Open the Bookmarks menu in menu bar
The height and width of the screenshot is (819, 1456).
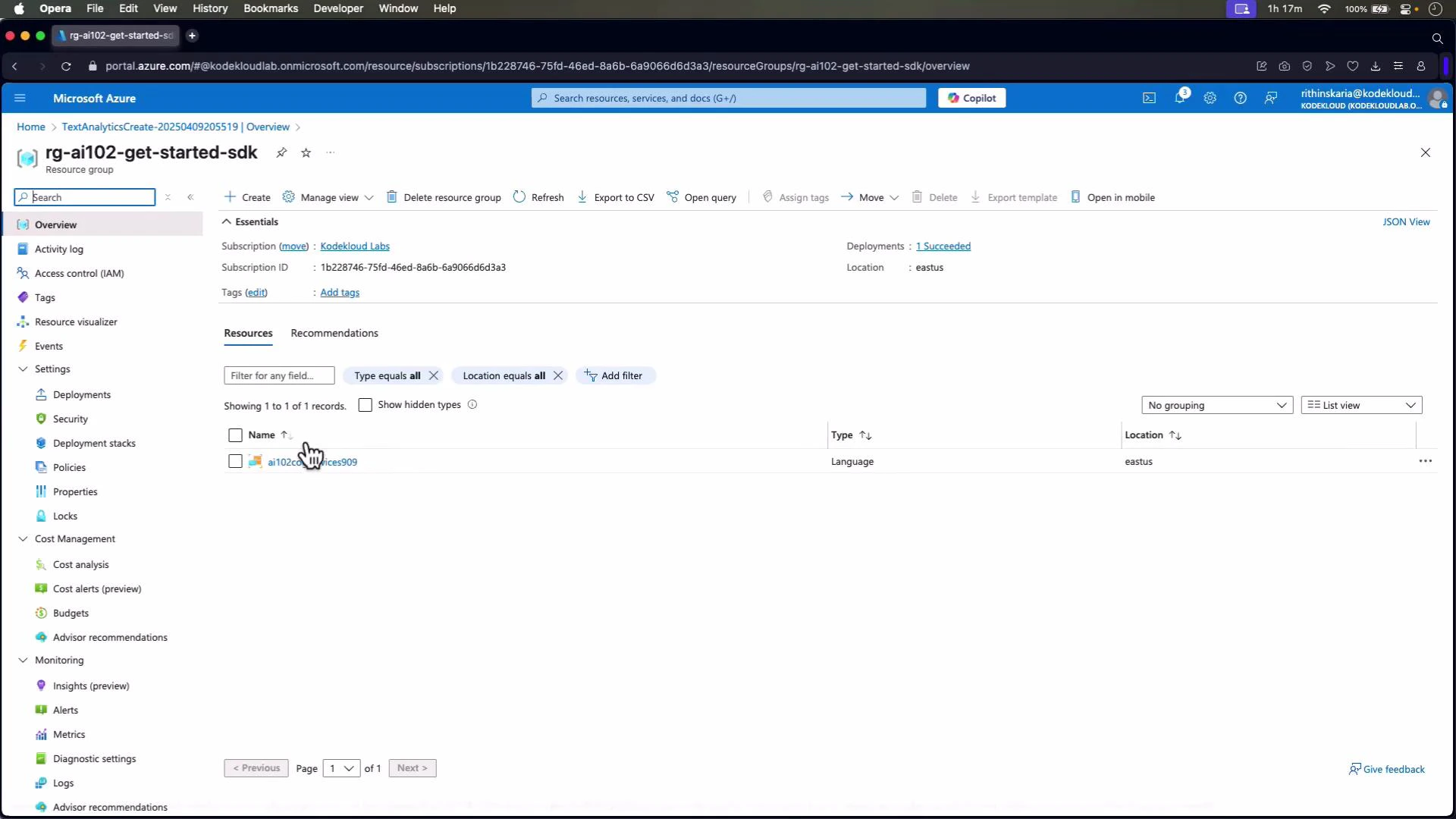pyautogui.click(x=271, y=8)
